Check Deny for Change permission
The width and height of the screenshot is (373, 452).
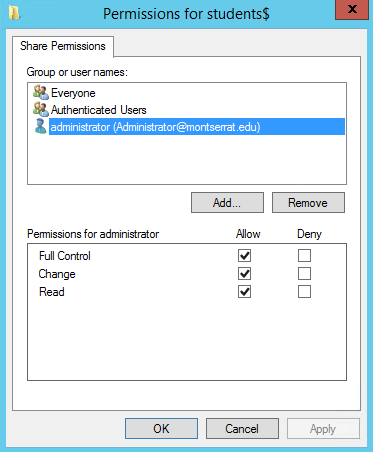point(304,274)
